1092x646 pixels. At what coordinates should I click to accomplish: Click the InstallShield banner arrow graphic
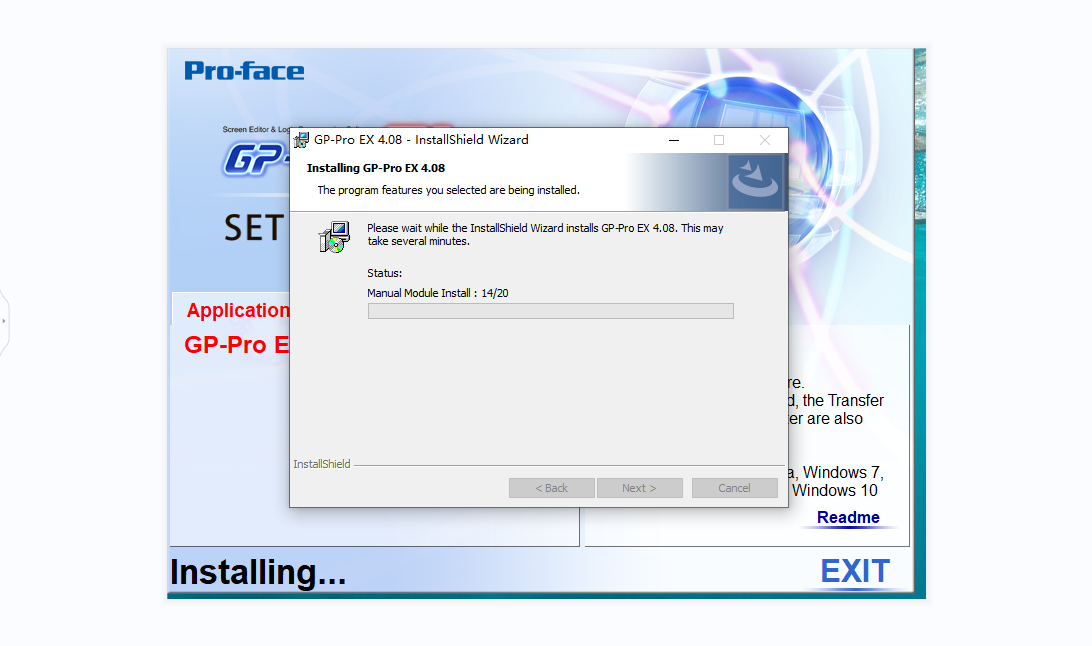(x=756, y=182)
